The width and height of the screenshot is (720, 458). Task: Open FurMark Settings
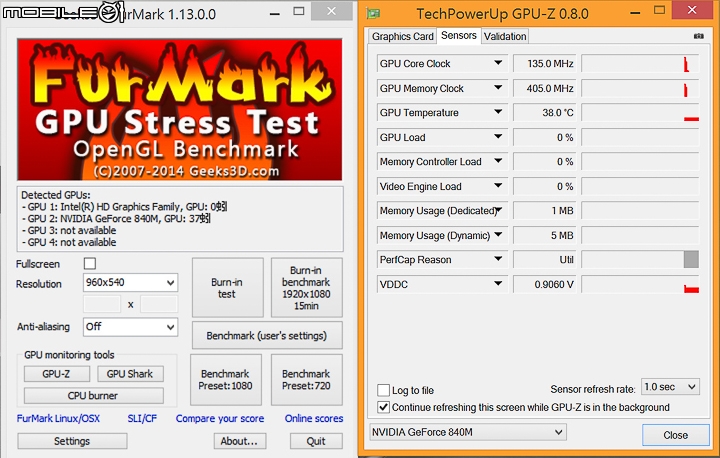click(72, 441)
